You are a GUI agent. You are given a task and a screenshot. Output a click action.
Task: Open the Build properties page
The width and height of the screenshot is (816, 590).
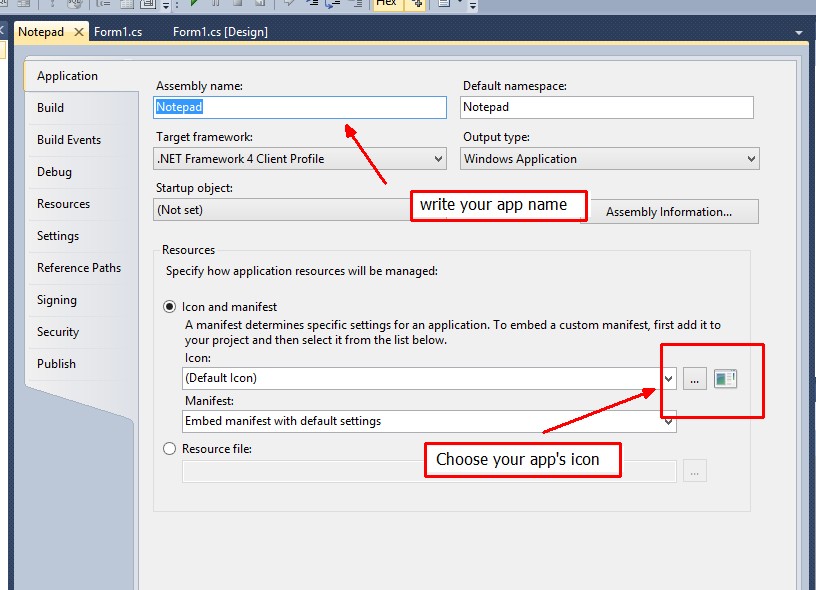coord(82,108)
